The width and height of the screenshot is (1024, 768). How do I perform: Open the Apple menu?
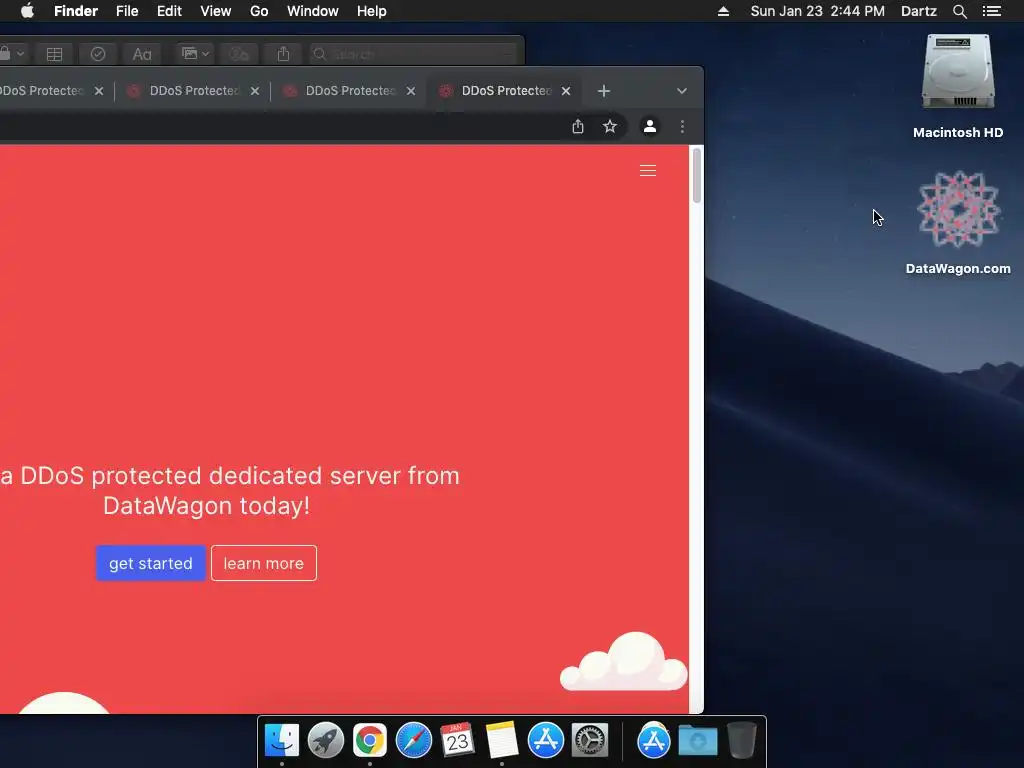27,11
